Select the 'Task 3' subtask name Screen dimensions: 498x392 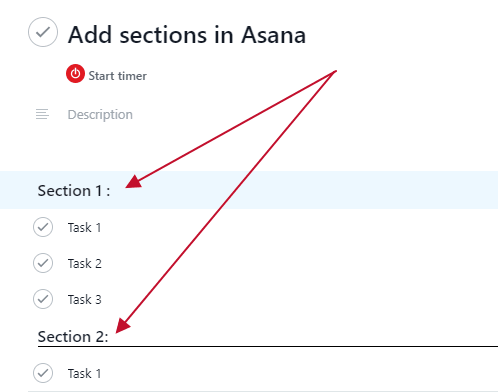[85, 299]
